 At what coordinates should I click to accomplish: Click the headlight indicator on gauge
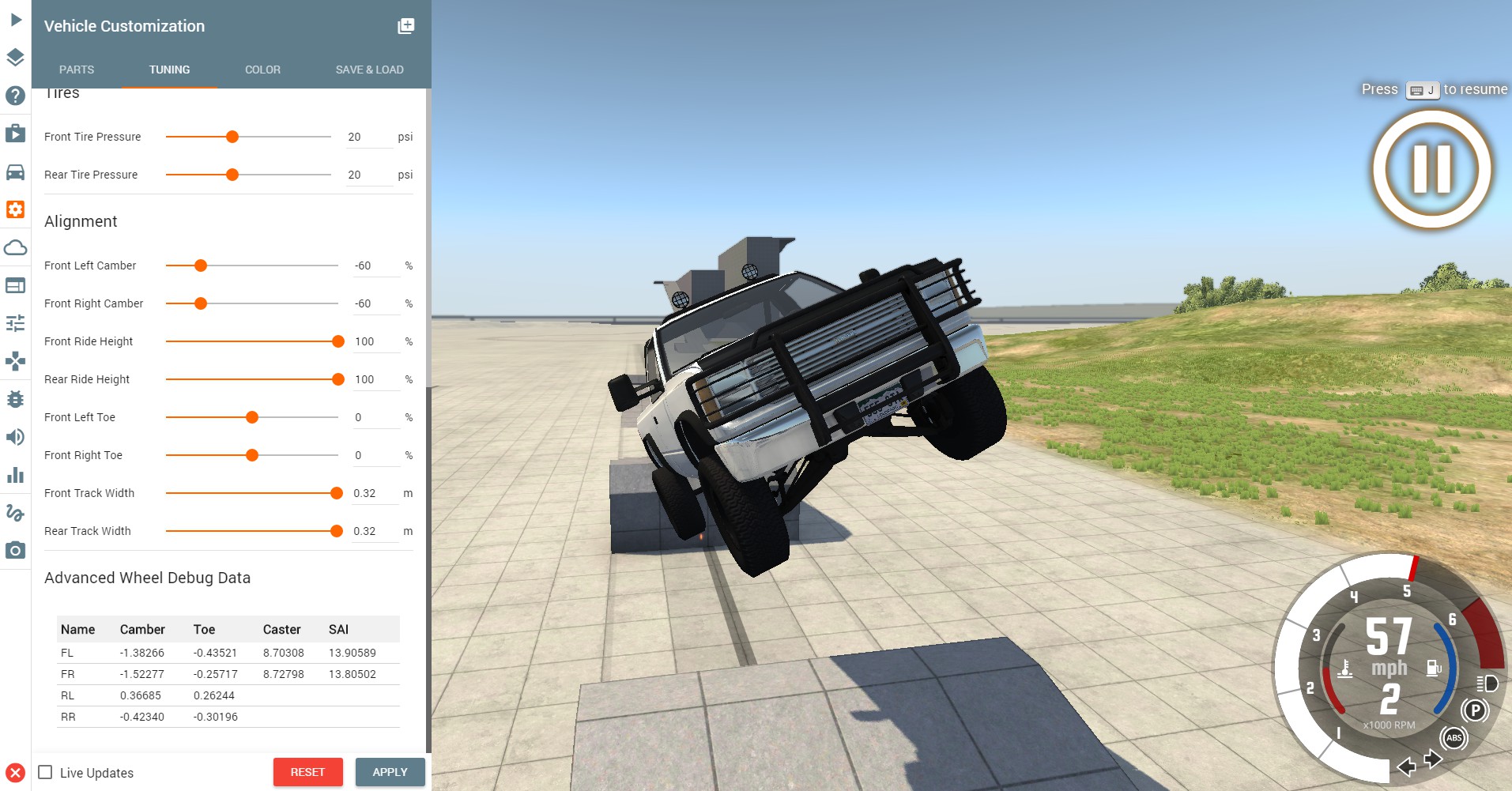(x=1487, y=684)
